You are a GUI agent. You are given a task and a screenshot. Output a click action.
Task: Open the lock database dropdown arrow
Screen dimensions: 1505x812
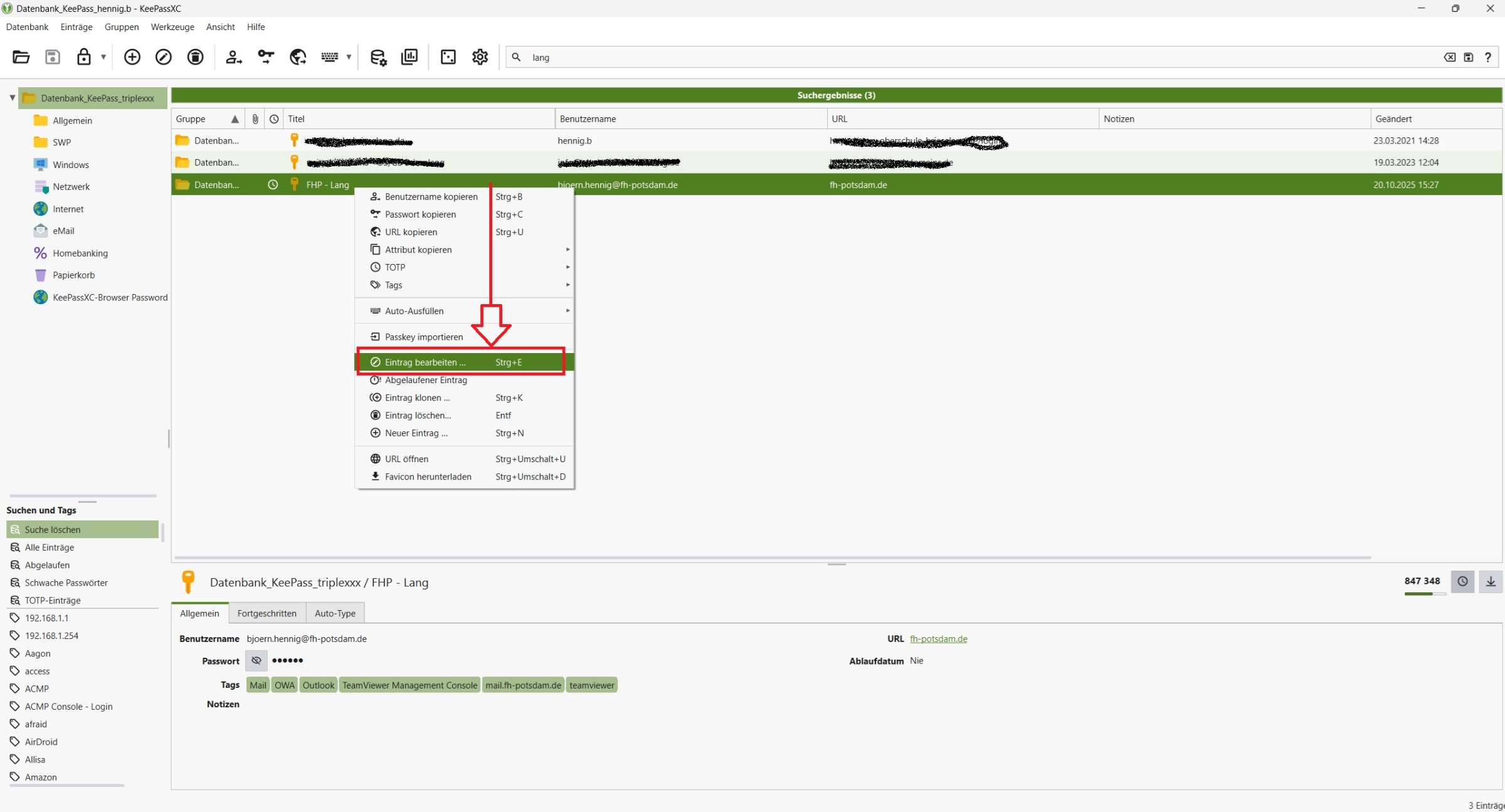click(x=103, y=57)
